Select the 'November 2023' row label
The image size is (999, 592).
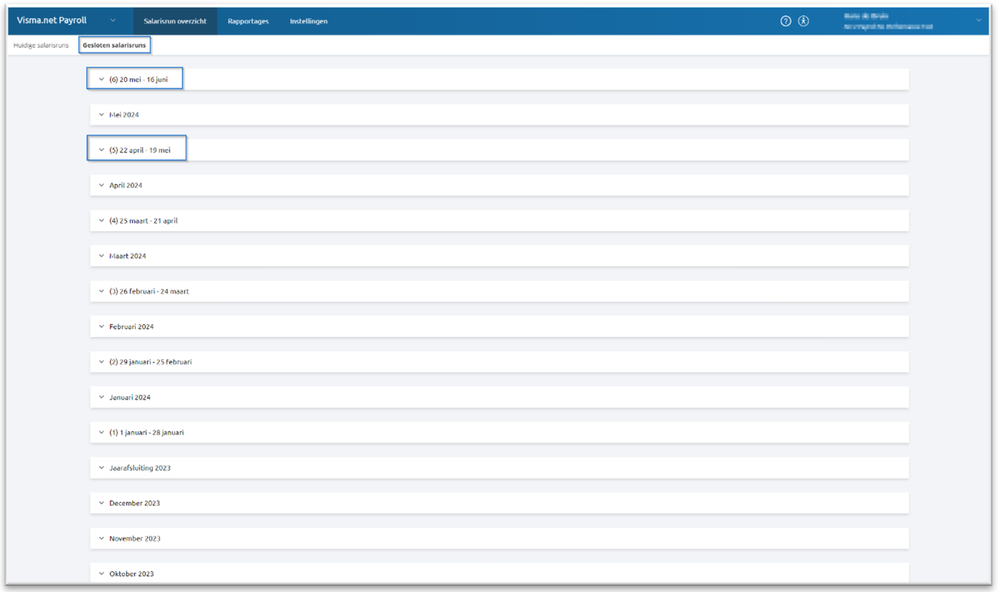(134, 538)
